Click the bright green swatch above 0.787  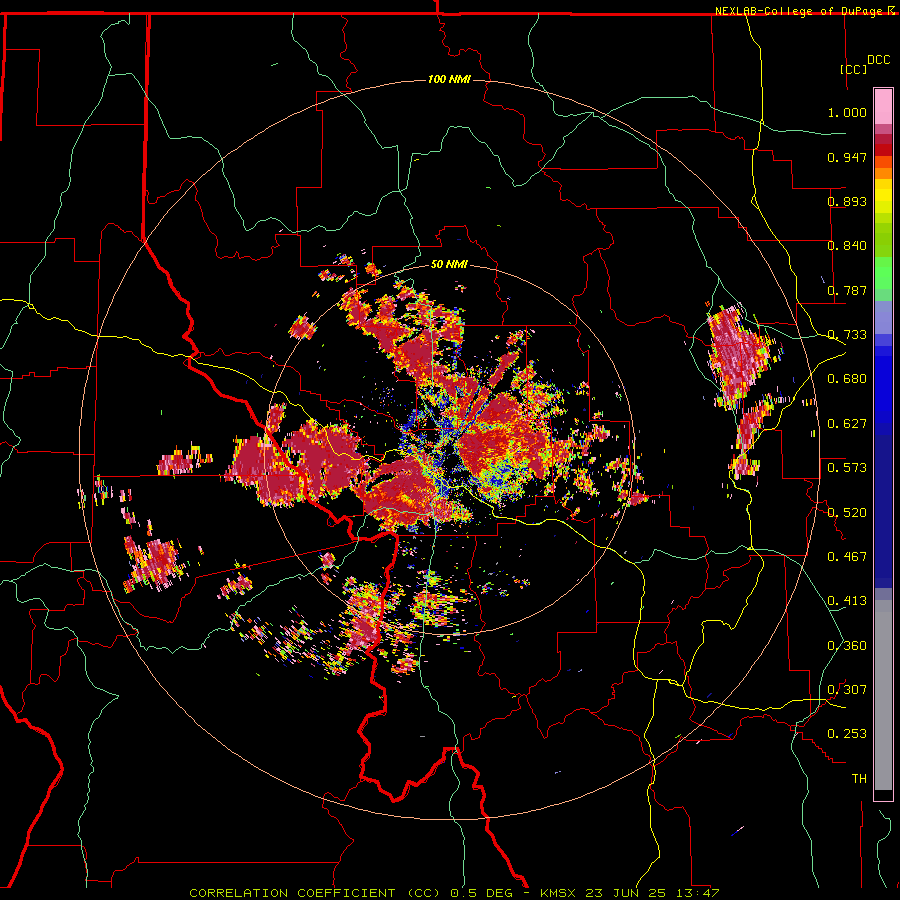pos(883,273)
